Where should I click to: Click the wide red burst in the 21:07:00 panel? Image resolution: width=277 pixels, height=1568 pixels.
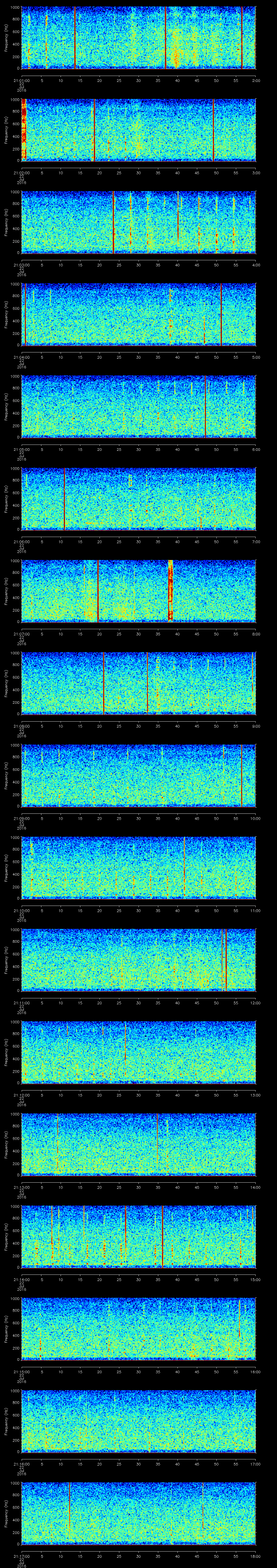pyautogui.click(x=170, y=591)
